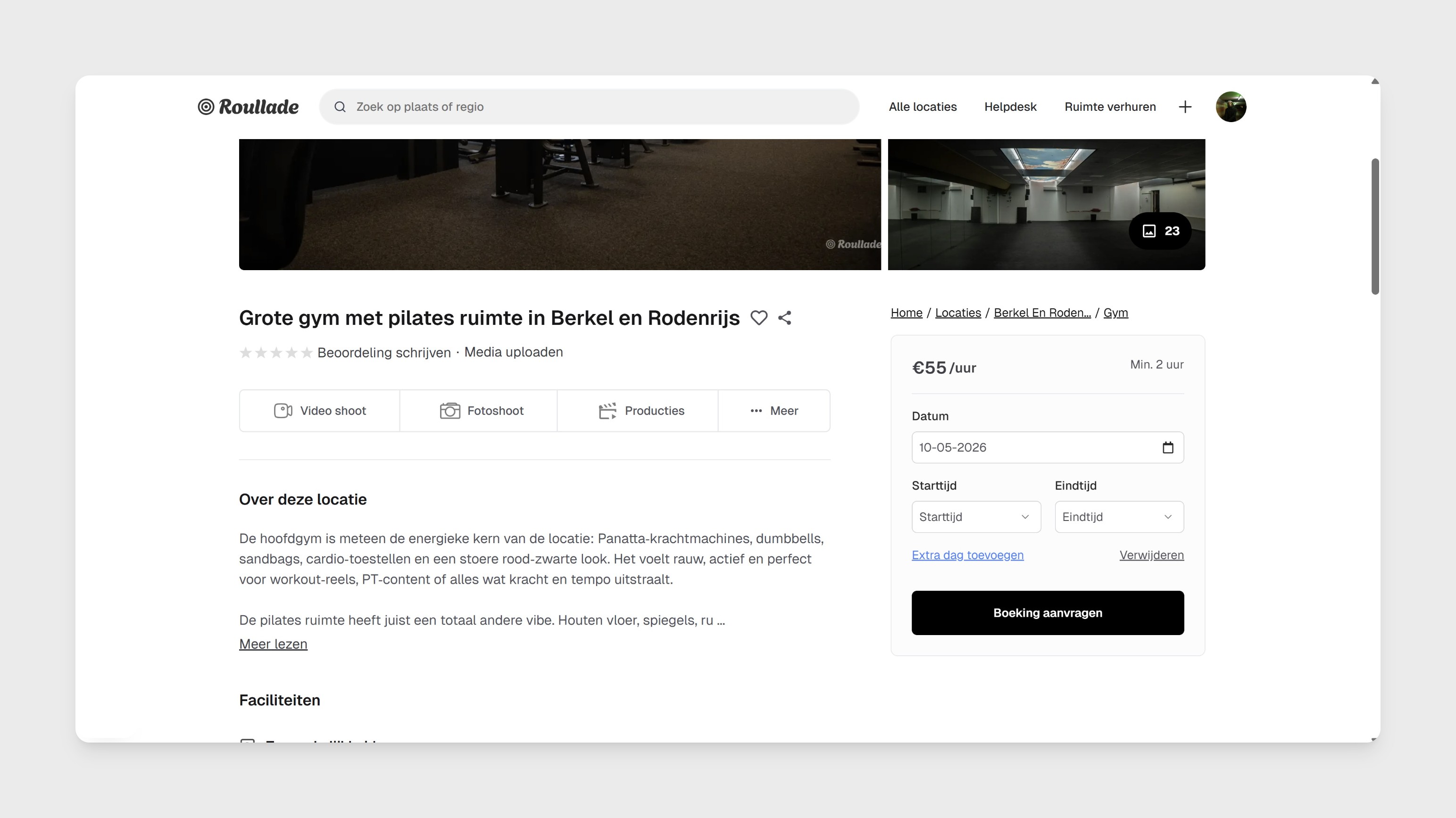
Task: Open Alle locaties in navigation
Action: tap(923, 107)
